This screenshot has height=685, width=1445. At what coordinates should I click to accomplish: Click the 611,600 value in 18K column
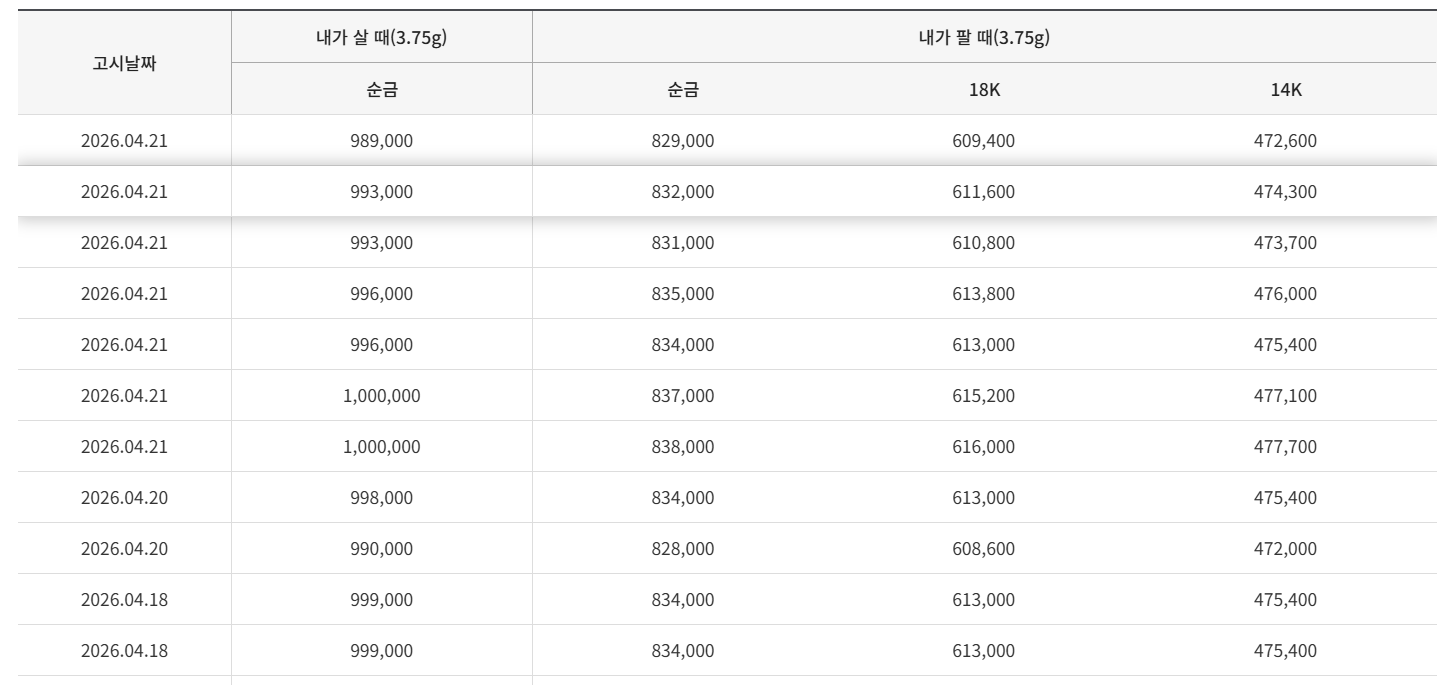[984, 192]
